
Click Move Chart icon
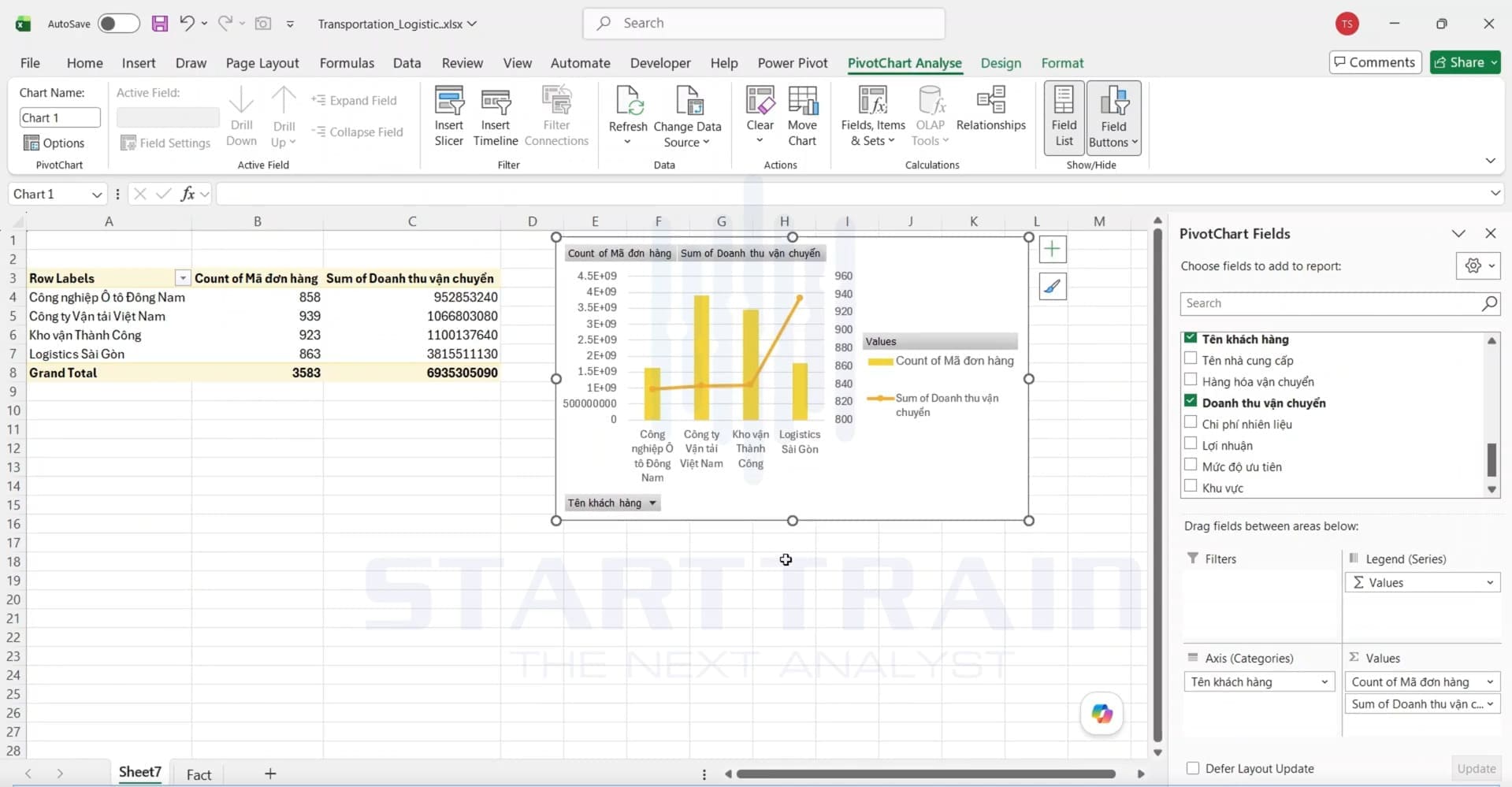click(x=802, y=117)
